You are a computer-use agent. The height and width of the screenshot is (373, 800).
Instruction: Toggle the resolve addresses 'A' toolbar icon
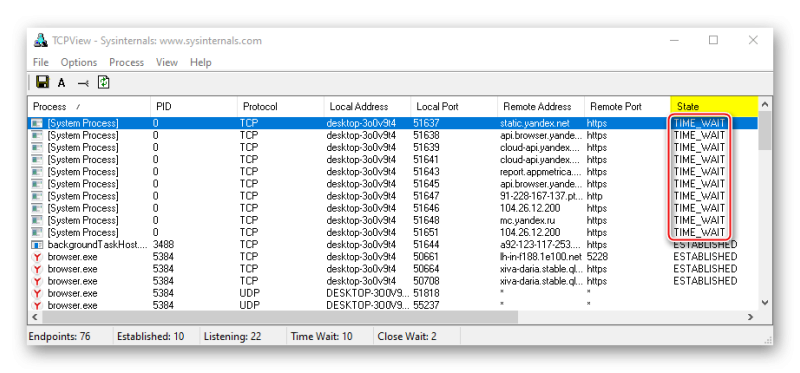pyautogui.click(x=62, y=83)
